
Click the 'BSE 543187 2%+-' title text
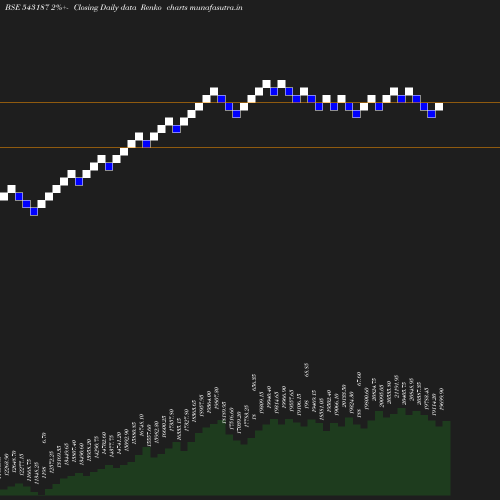pos(37,8)
